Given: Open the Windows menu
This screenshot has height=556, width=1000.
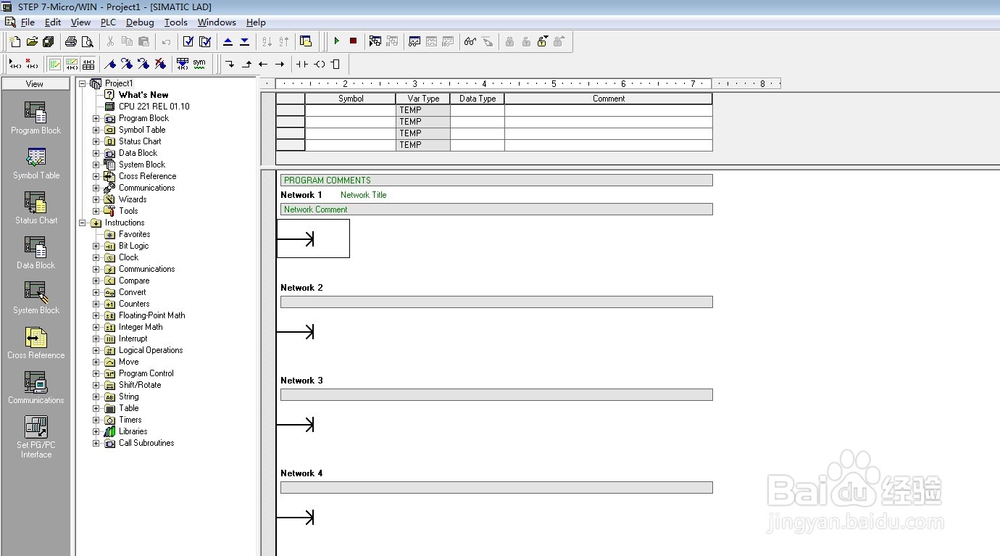Looking at the screenshot, I should (216, 22).
